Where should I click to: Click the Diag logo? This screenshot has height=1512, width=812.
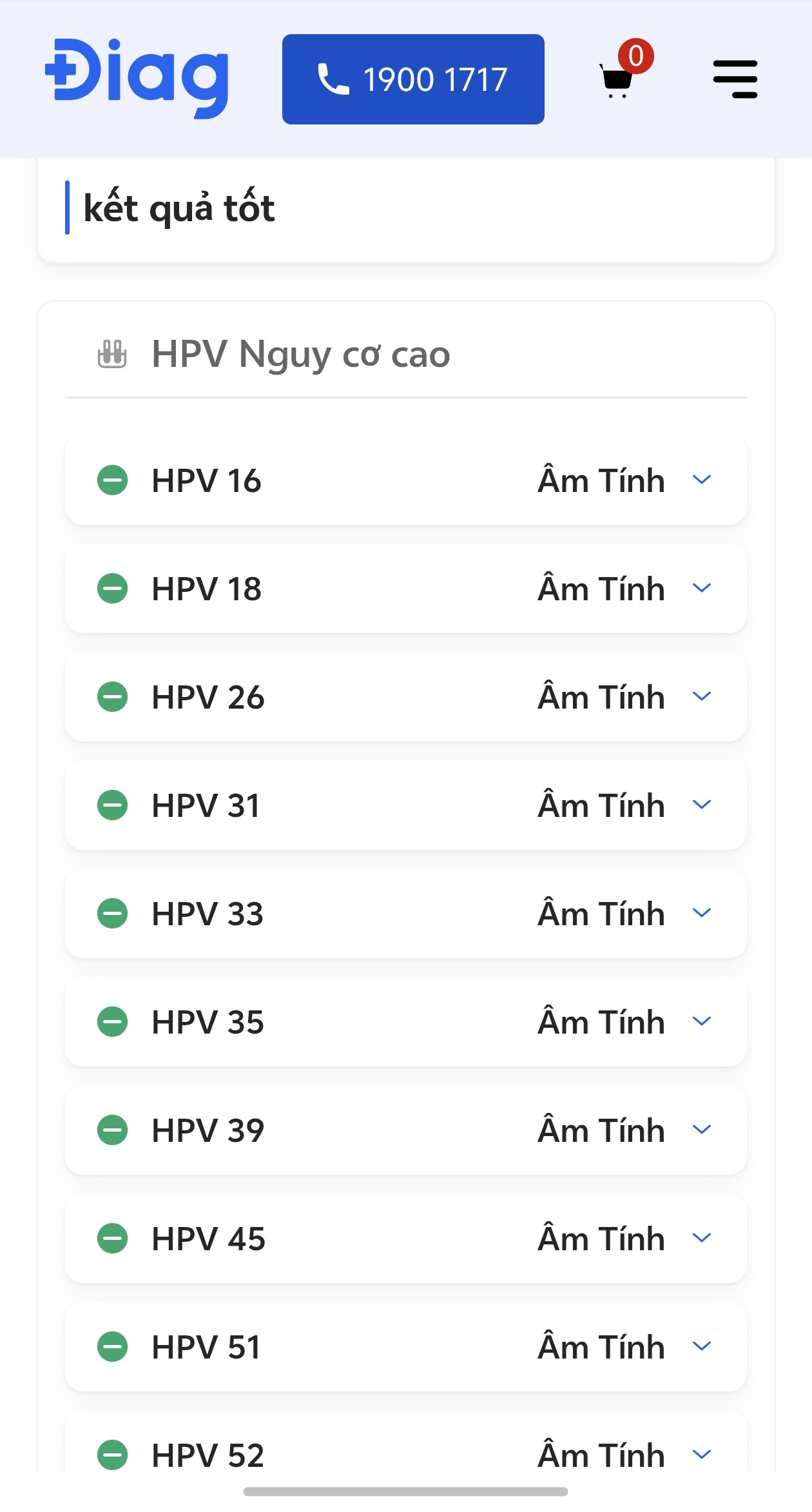point(137,79)
